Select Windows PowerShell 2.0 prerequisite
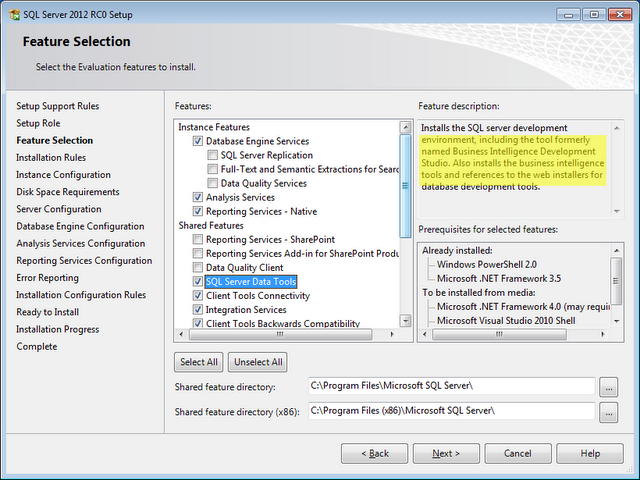The height and width of the screenshot is (480, 640). 487,264
